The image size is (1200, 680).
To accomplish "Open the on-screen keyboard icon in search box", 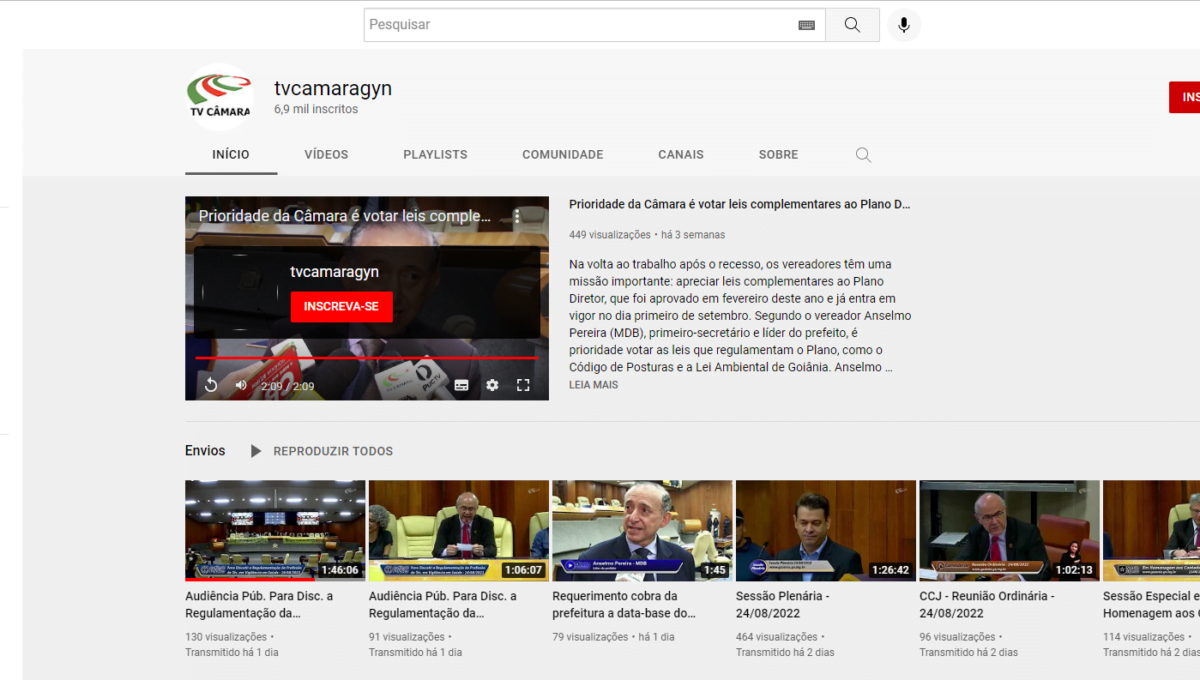I will pyautogui.click(x=807, y=25).
